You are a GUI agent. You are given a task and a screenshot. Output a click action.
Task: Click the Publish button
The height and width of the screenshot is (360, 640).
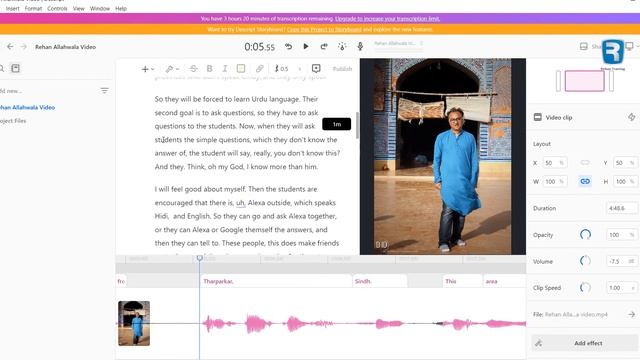tap(342, 69)
